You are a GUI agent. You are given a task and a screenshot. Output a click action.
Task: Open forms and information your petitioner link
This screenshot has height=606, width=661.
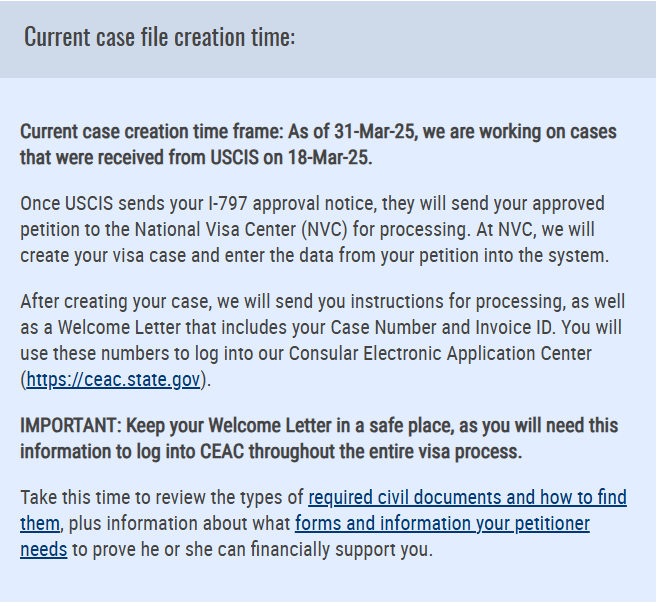pos(442,524)
